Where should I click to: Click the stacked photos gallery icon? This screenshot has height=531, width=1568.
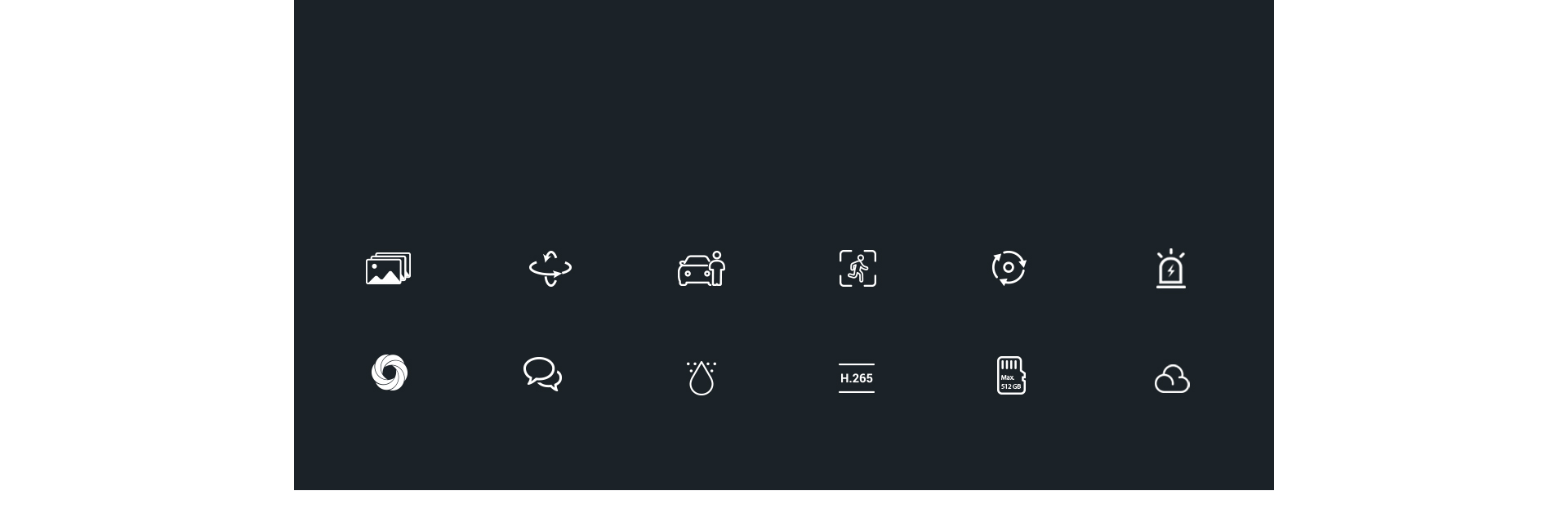388,268
